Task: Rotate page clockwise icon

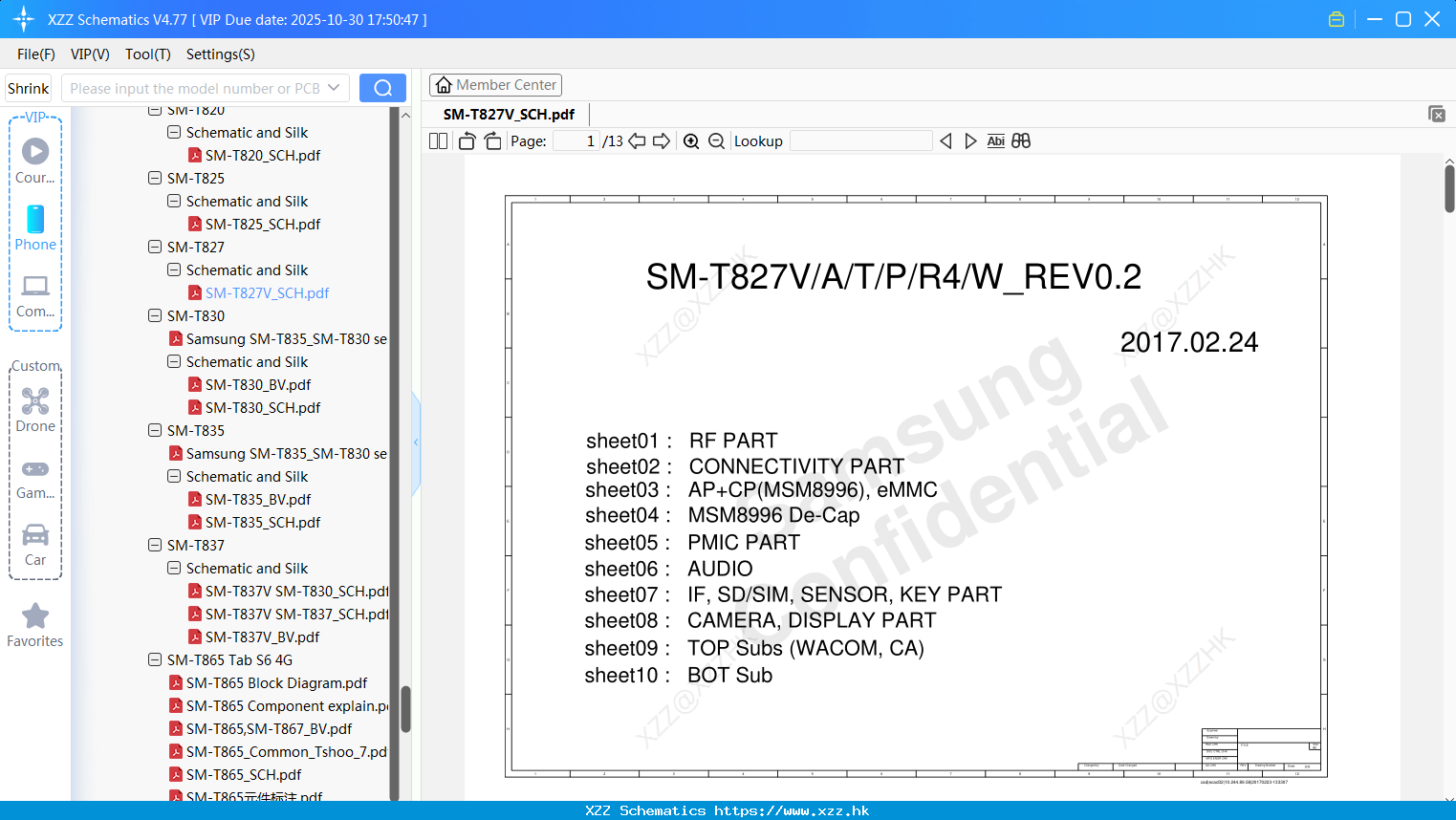Action: tap(492, 141)
